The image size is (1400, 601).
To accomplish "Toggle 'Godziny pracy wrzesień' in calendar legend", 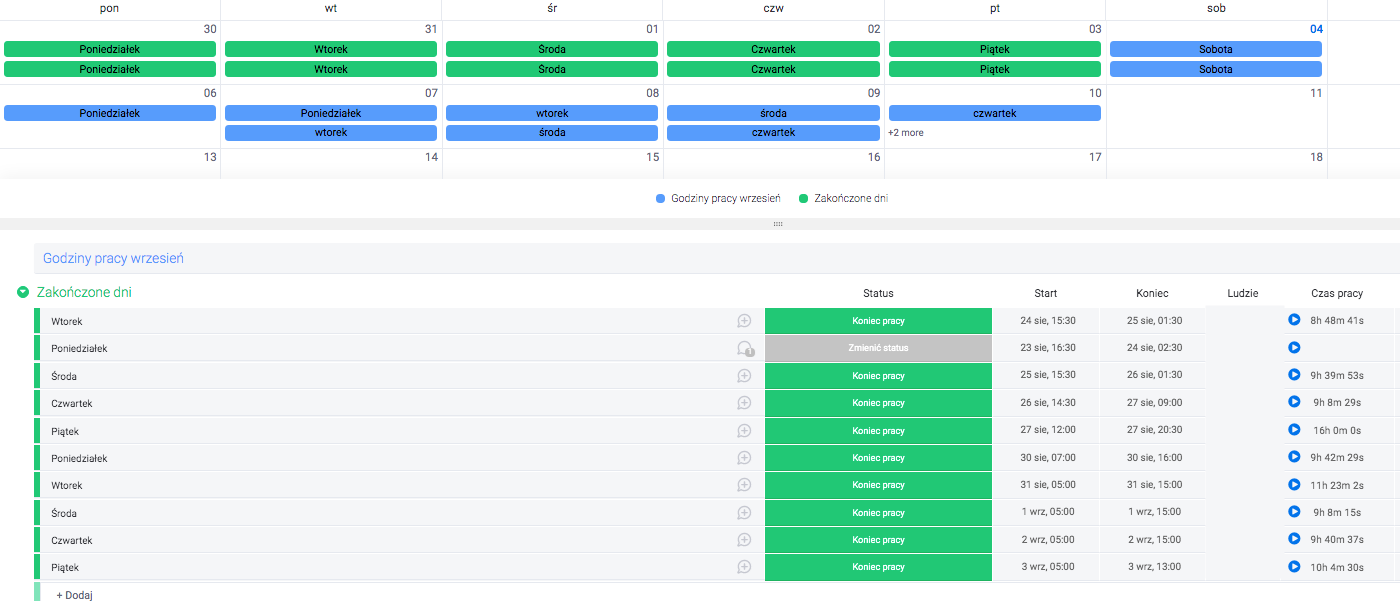I will pos(718,198).
